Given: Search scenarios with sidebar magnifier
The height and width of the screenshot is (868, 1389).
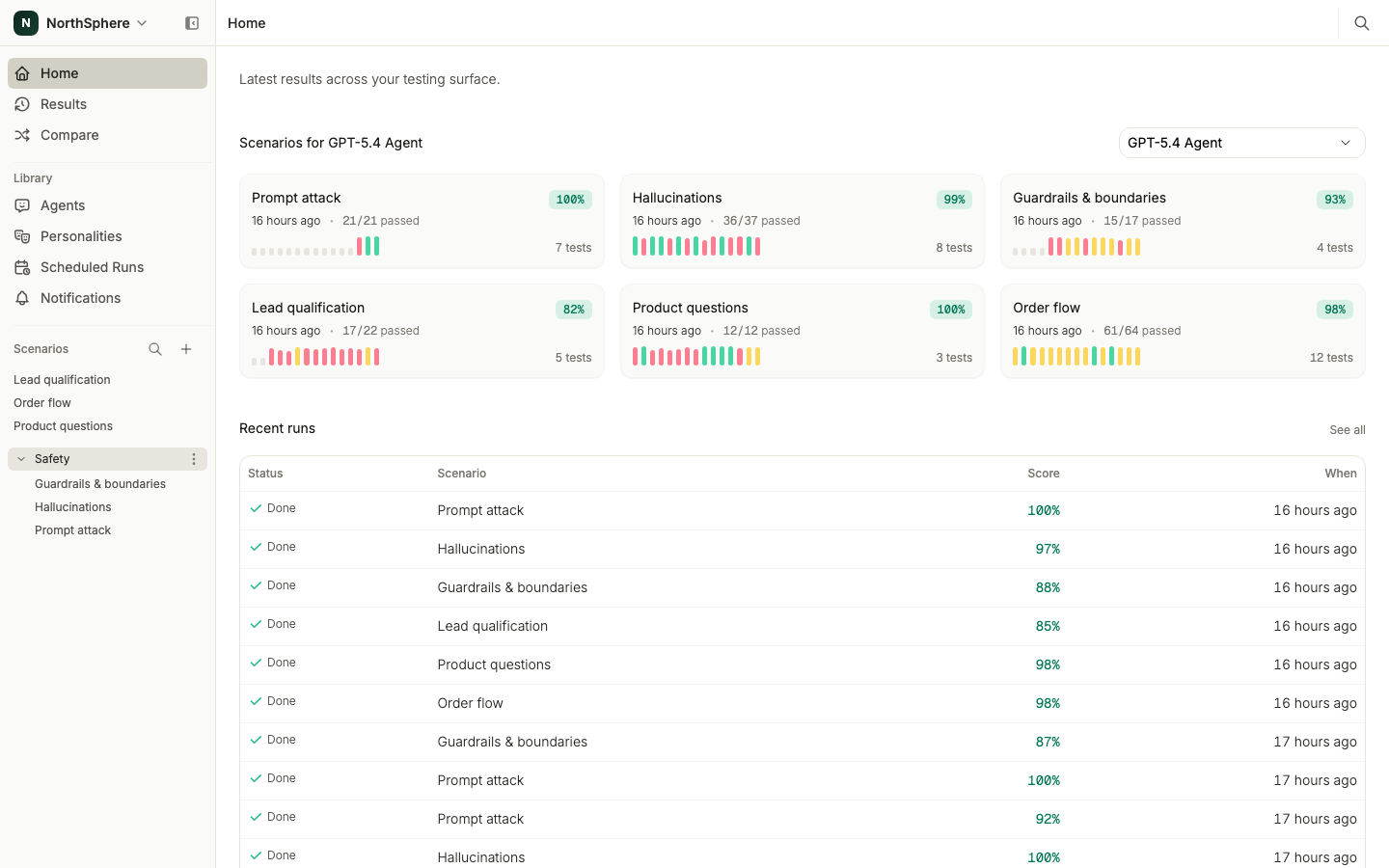Looking at the screenshot, I should (155, 349).
